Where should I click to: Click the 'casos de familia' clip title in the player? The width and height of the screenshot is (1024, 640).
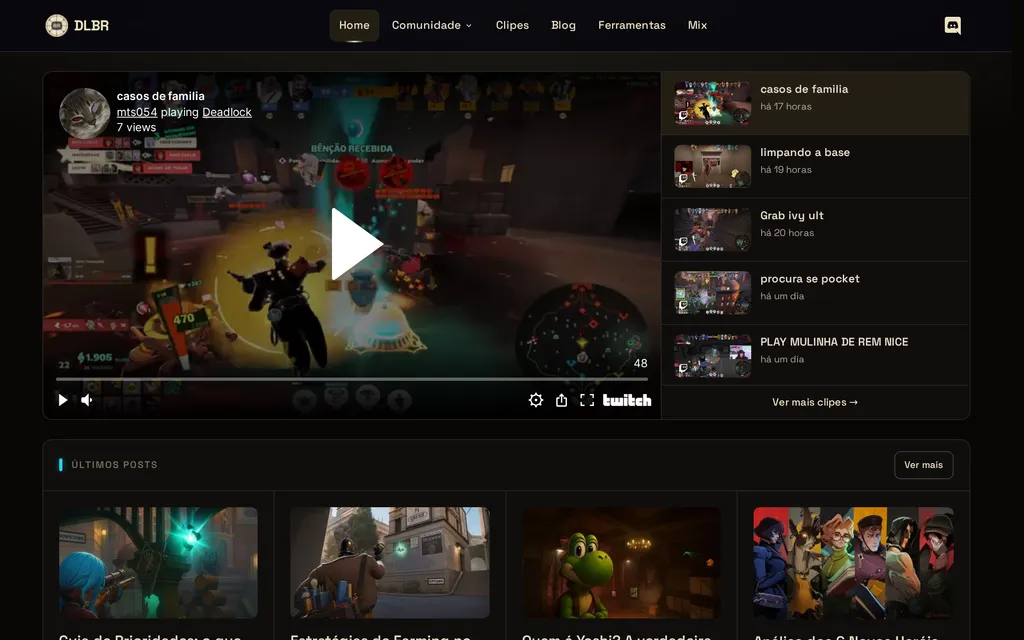pyautogui.click(x=161, y=96)
